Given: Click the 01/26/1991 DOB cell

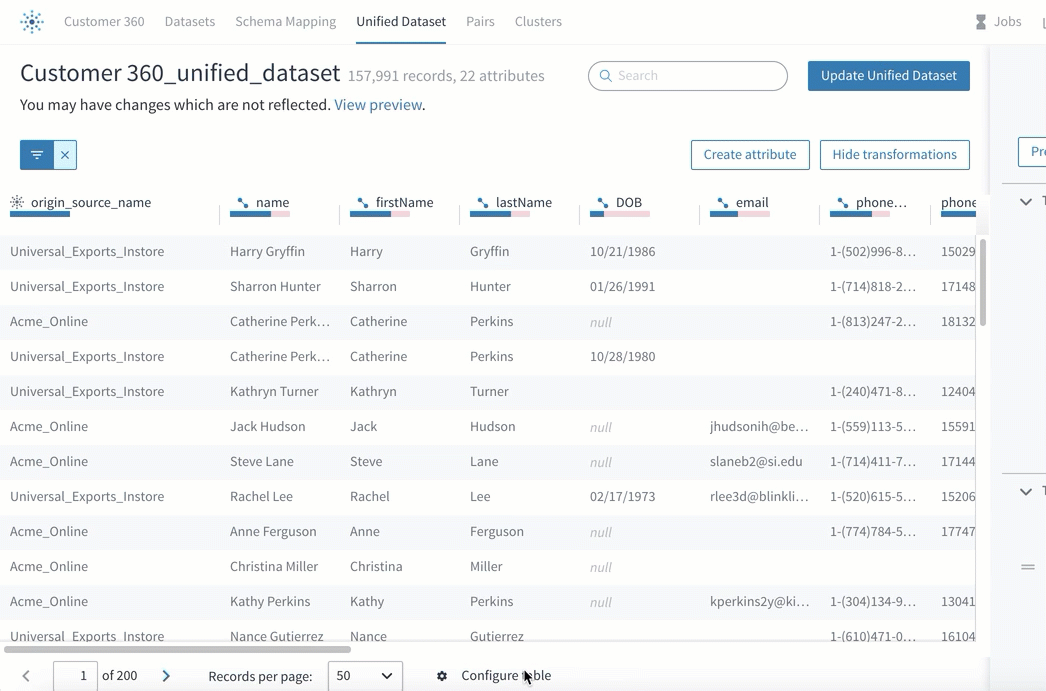Looking at the screenshot, I should pos(622,286).
